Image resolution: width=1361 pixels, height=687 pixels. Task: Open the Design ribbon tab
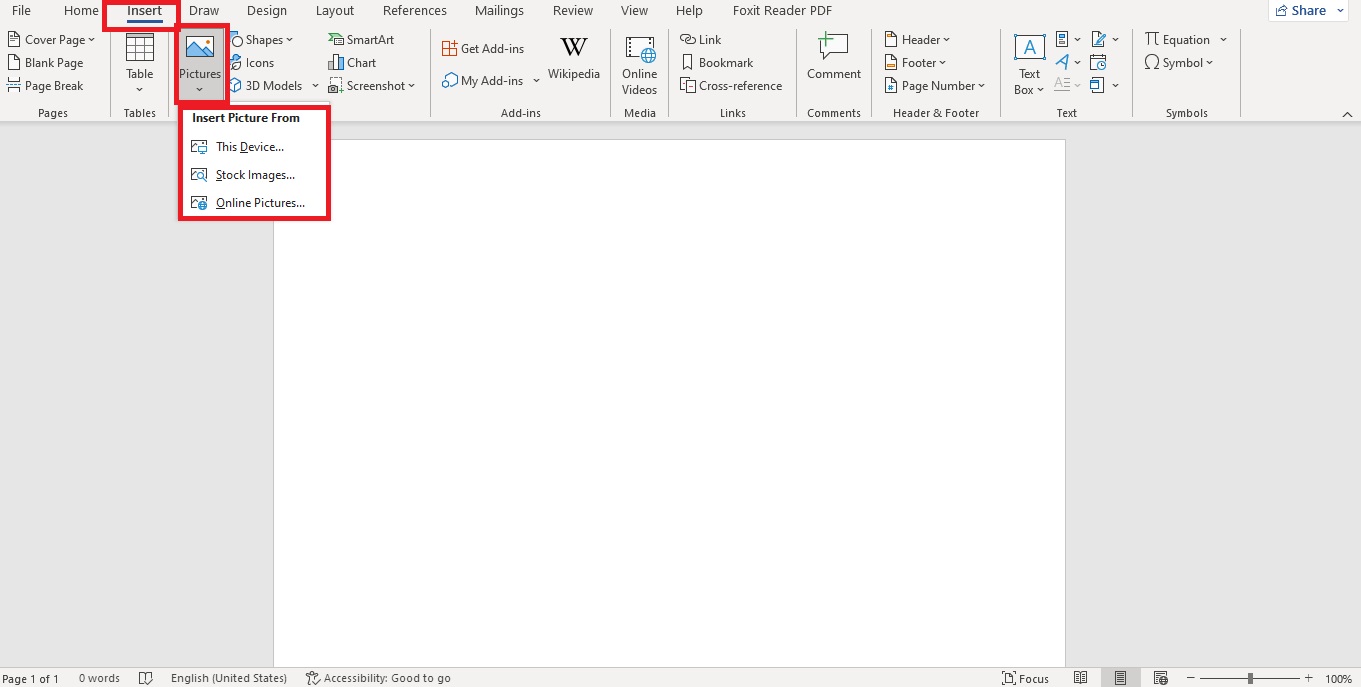[x=266, y=11]
